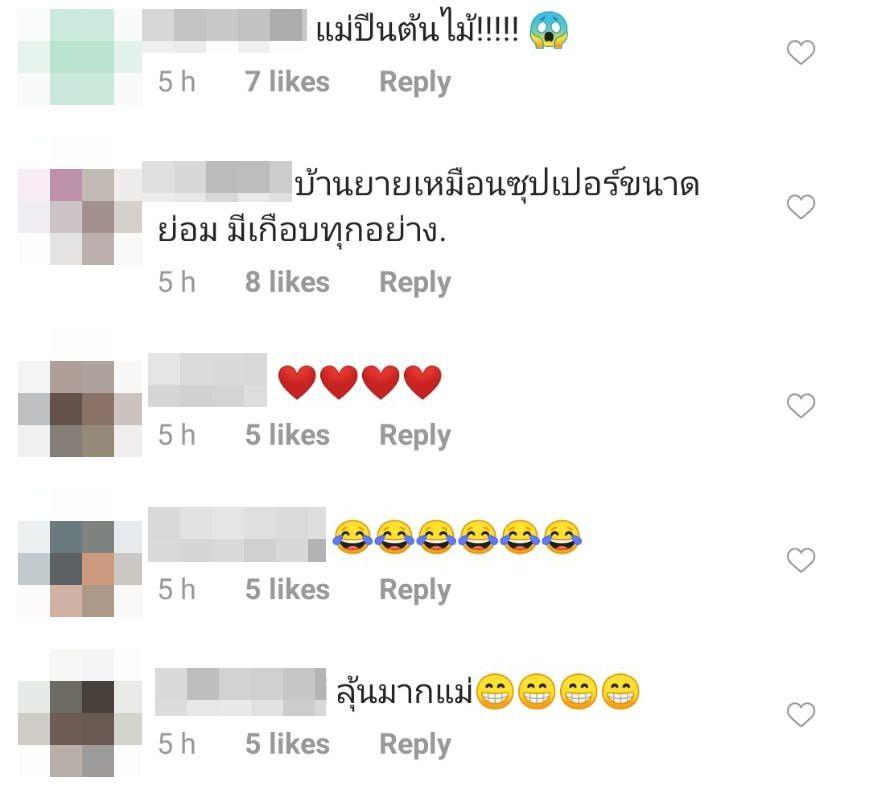Open avatar next to red hearts comment
Screen dimensions: 869x796
pyautogui.click(x=81, y=409)
